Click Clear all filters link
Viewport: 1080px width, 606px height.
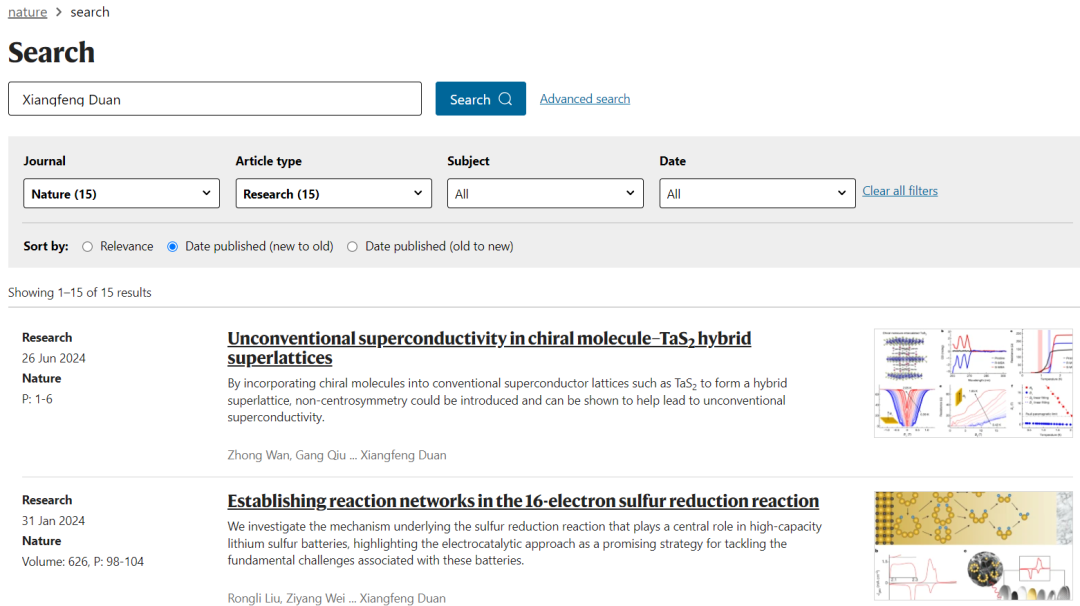coord(900,191)
